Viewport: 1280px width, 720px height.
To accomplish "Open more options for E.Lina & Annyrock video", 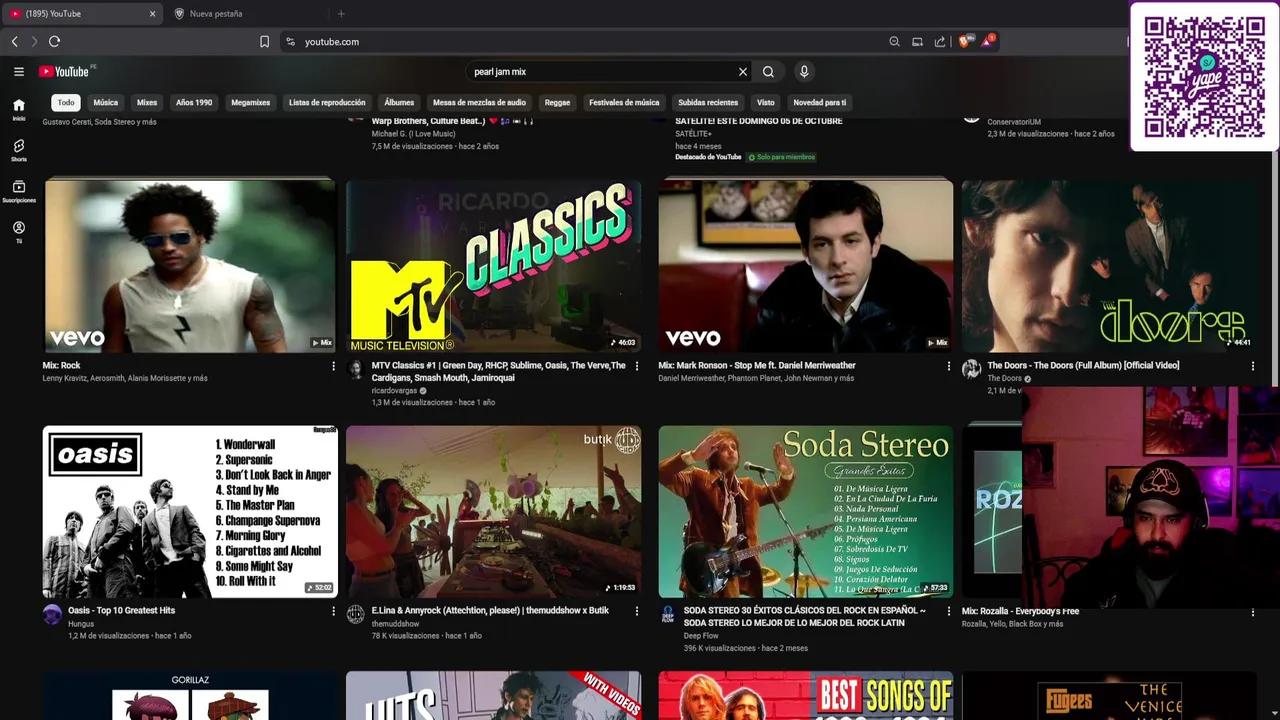I will pyautogui.click(x=637, y=611).
